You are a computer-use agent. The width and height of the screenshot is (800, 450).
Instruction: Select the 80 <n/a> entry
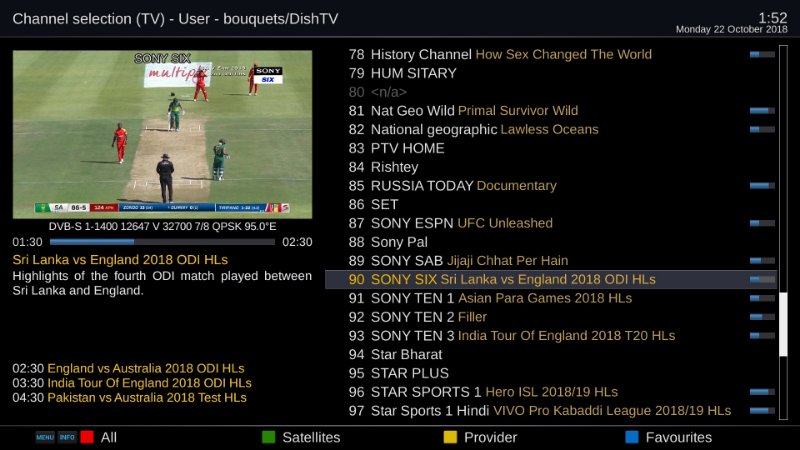click(551, 92)
